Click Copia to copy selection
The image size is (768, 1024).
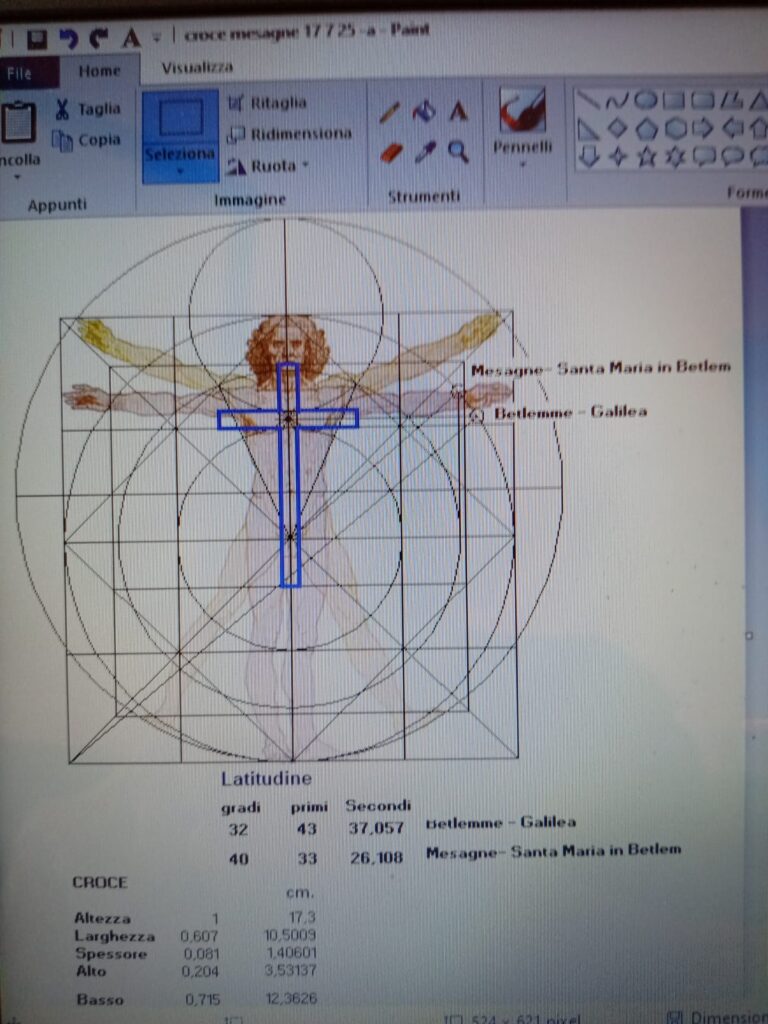[87, 140]
